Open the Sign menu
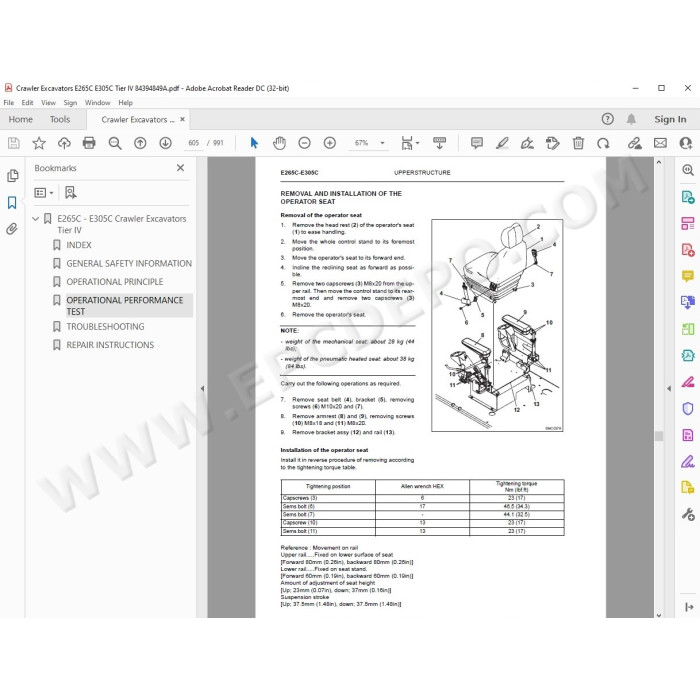700x700 pixels. 70,103
